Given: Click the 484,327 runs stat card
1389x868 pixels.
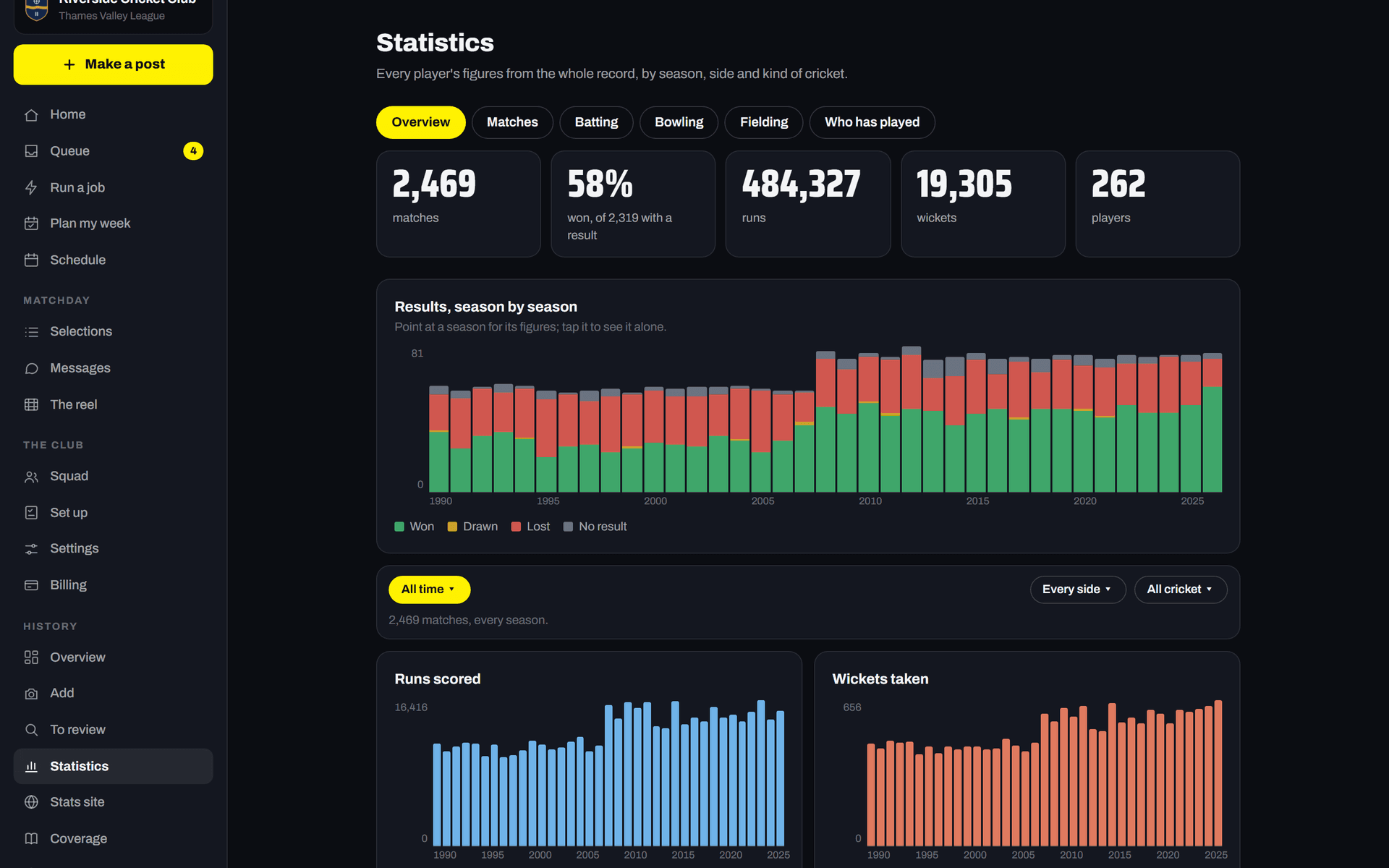Looking at the screenshot, I should [807, 204].
